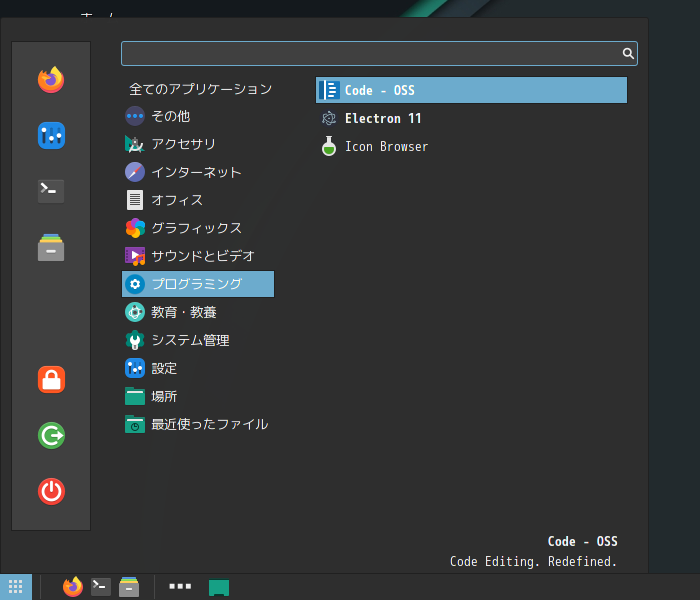Open the システム管理 category

click(x=198, y=340)
